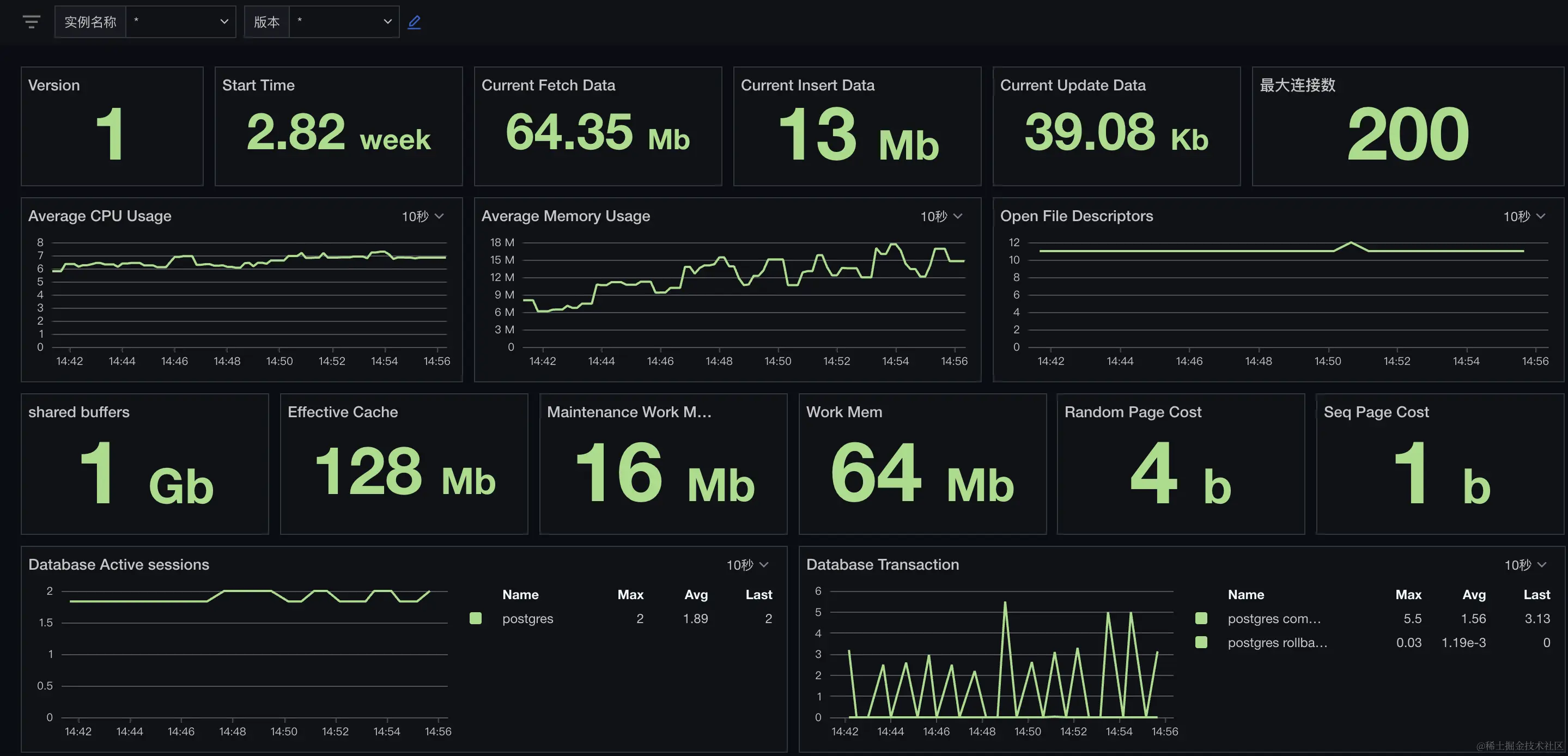This screenshot has width=1568, height=756.
Task: Sort Active sessions legend by Max column
Action: 630,594
